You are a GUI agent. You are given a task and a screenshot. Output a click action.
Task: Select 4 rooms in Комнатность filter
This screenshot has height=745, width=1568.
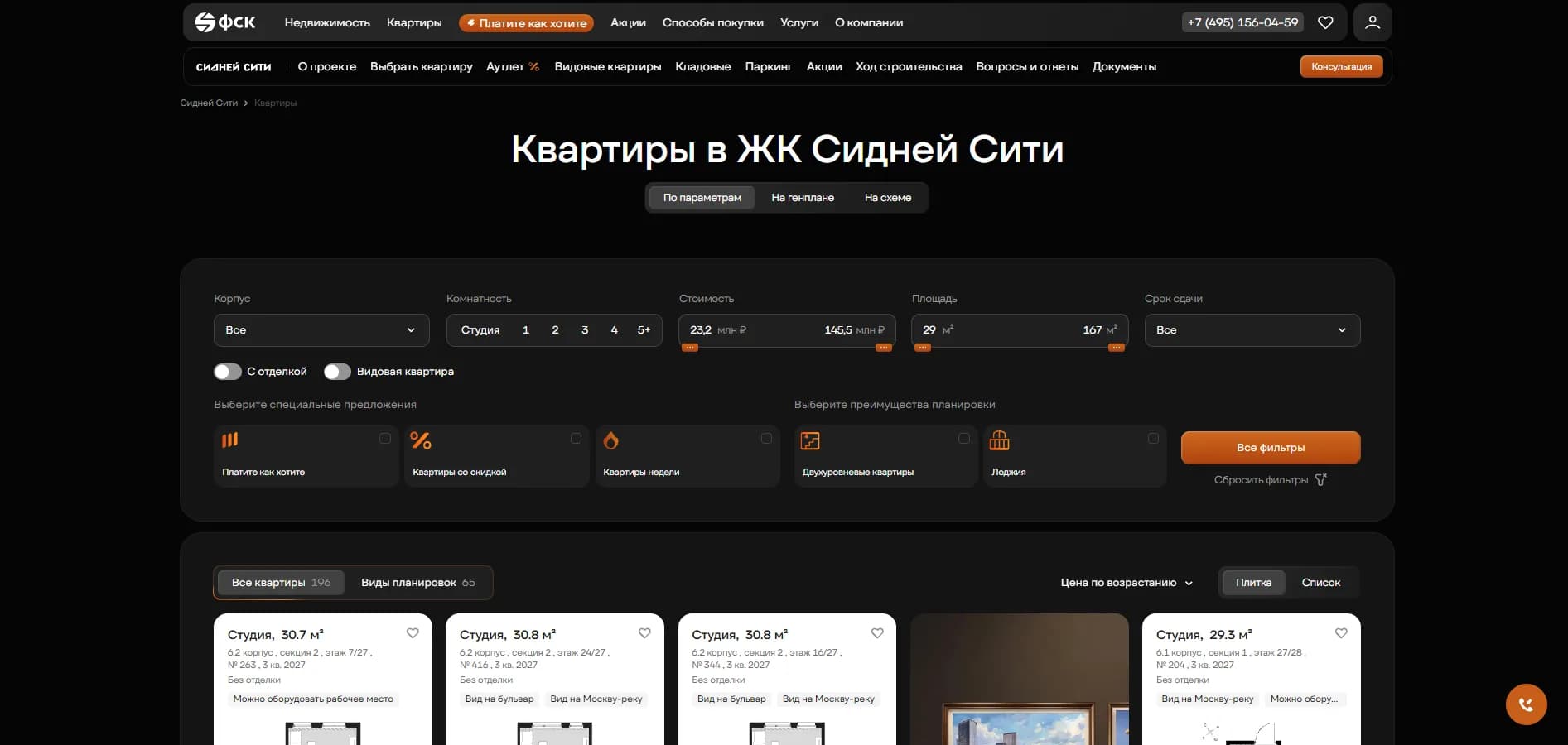615,330
